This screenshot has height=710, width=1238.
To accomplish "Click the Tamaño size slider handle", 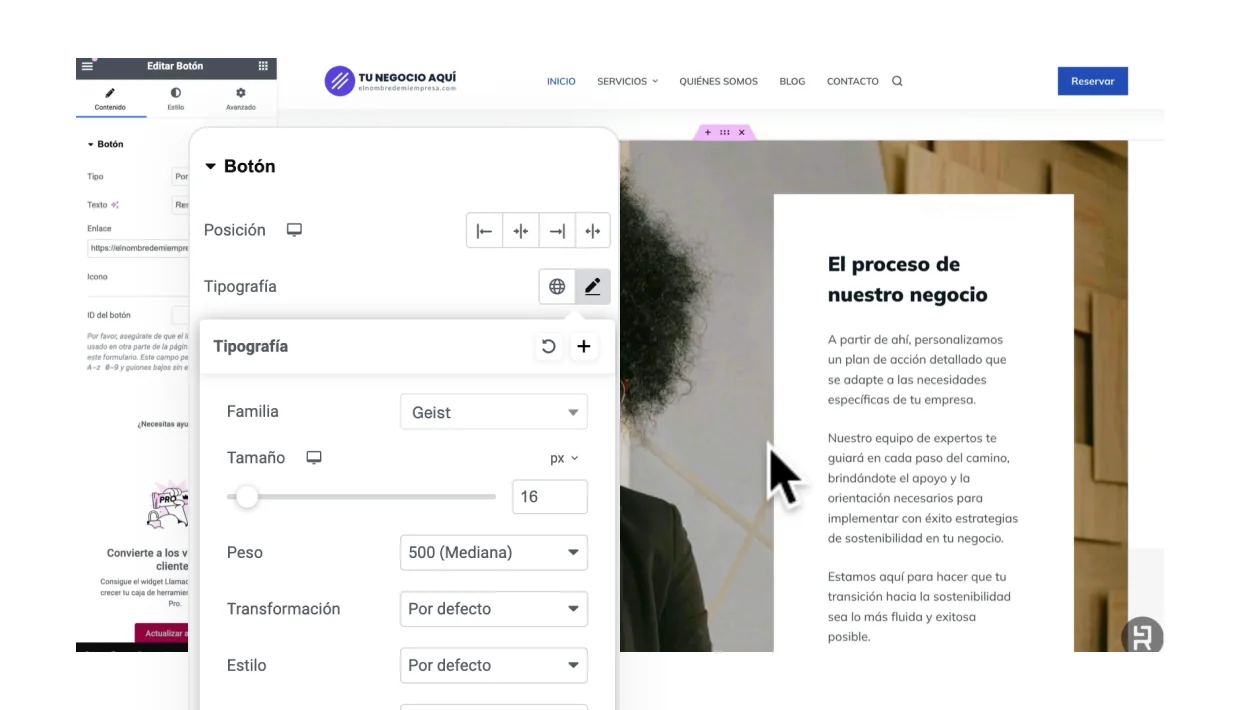I will click(x=246, y=496).
